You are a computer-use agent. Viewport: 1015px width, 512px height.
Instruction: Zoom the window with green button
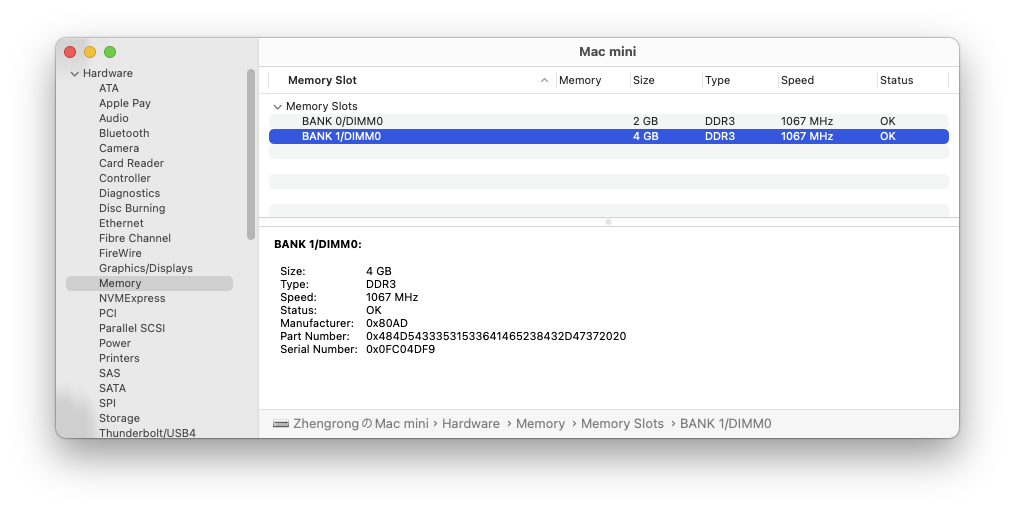(110, 52)
